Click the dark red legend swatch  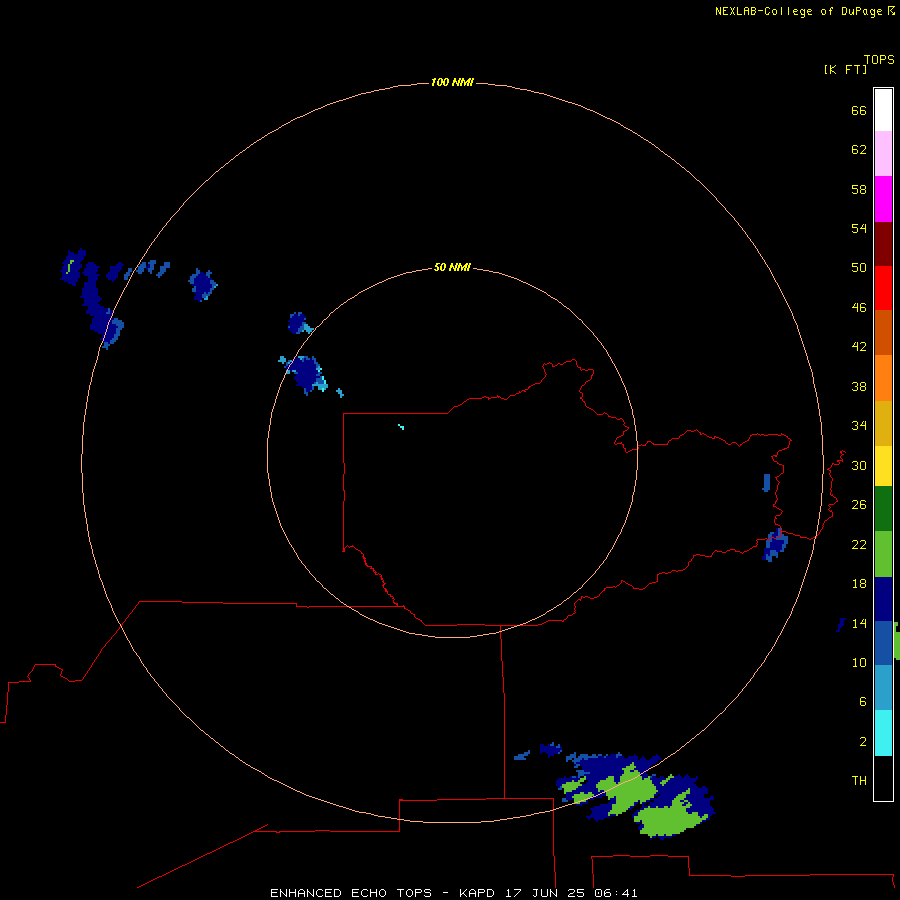(x=883, y=244)
